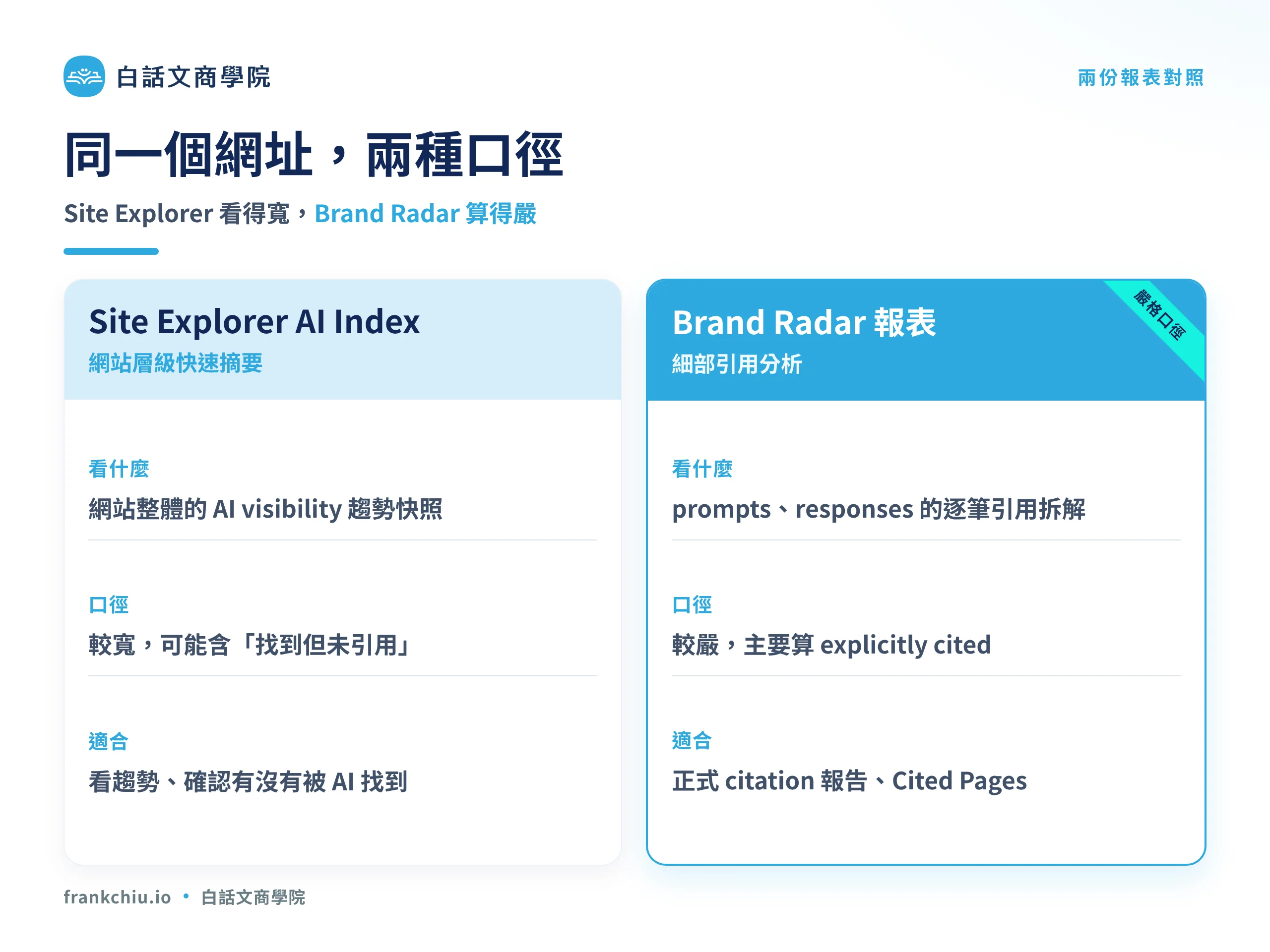Click 白話文商學院 in the footer
Screen dimensions: 1270x952
pos(253,897)
